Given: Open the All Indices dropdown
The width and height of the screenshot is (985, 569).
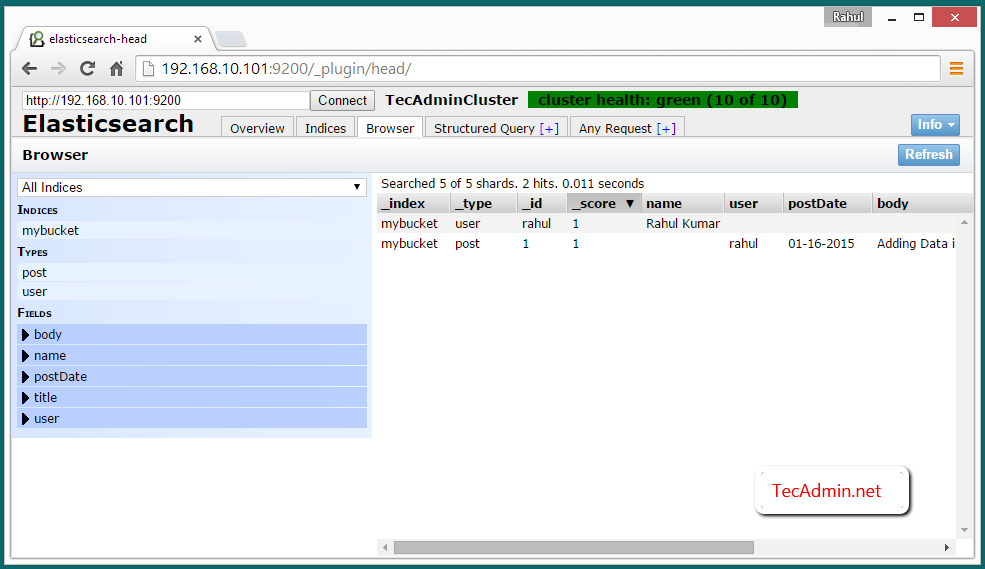Looking at the screenshot, I should (192, 187).
